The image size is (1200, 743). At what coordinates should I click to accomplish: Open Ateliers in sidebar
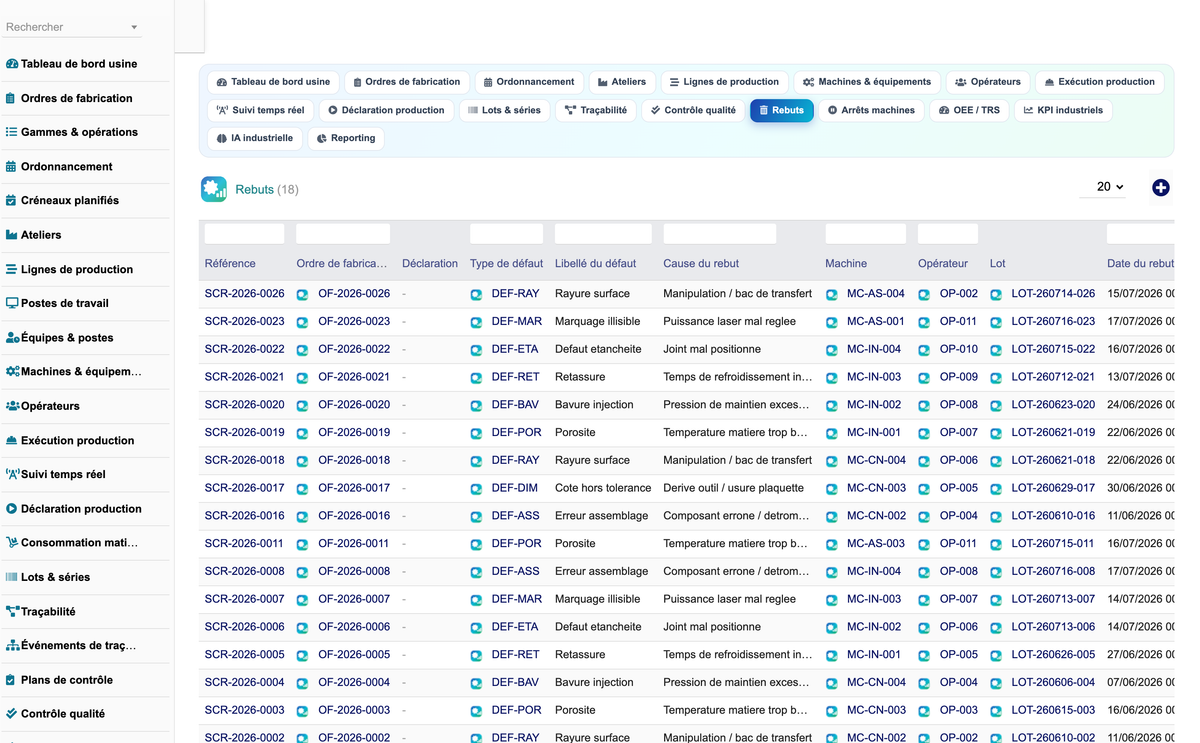[x=41, y=235]
